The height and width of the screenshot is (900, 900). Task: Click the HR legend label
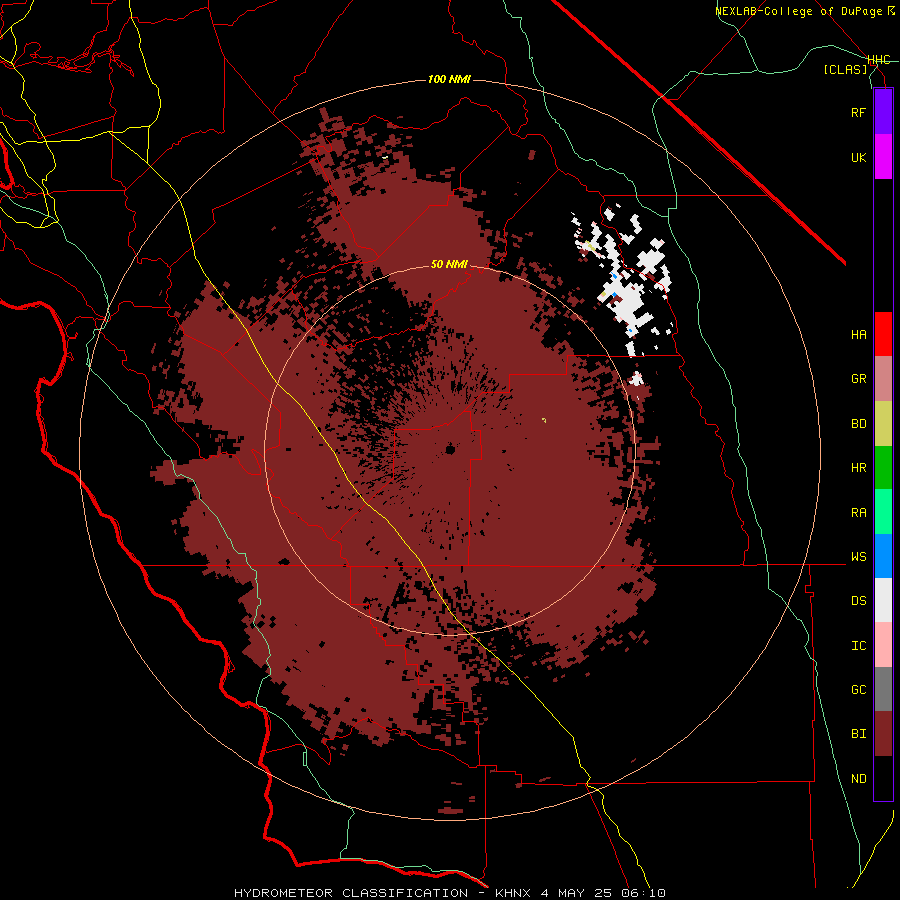tap(858, 468)
